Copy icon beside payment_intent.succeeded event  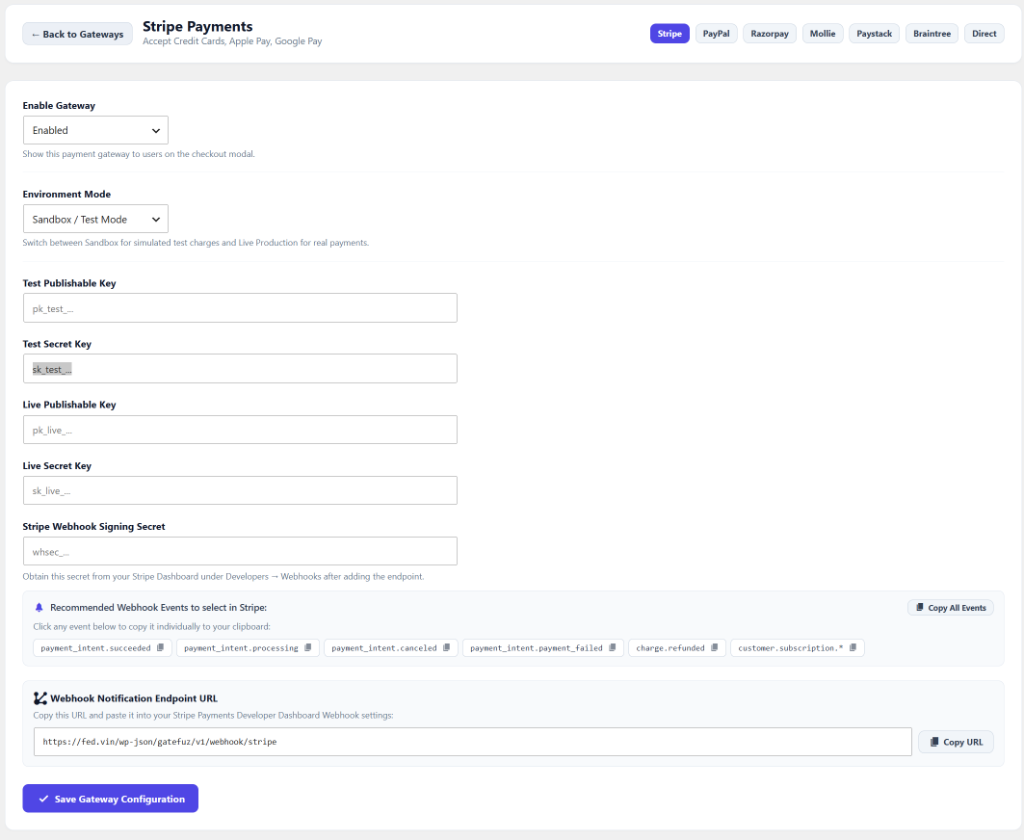(161, 648)
